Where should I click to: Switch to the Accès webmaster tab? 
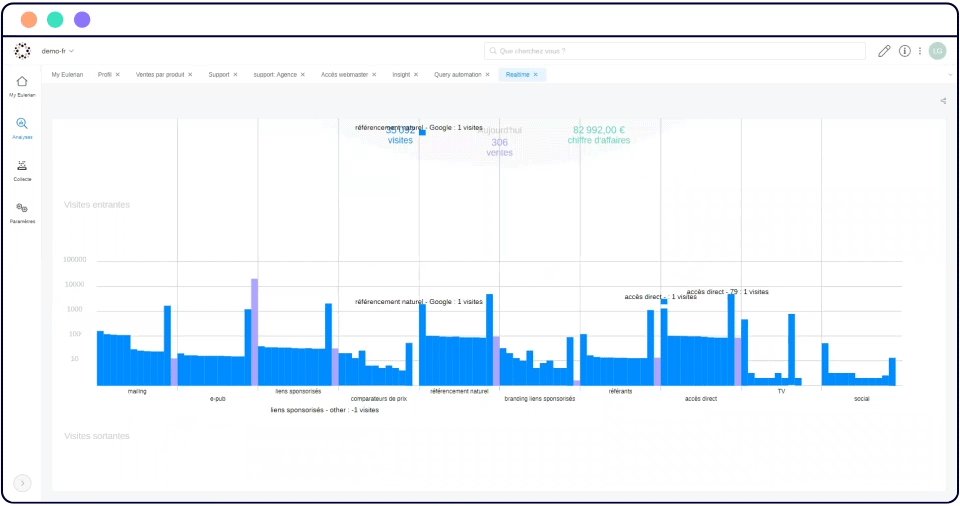[x=344, y=75]
